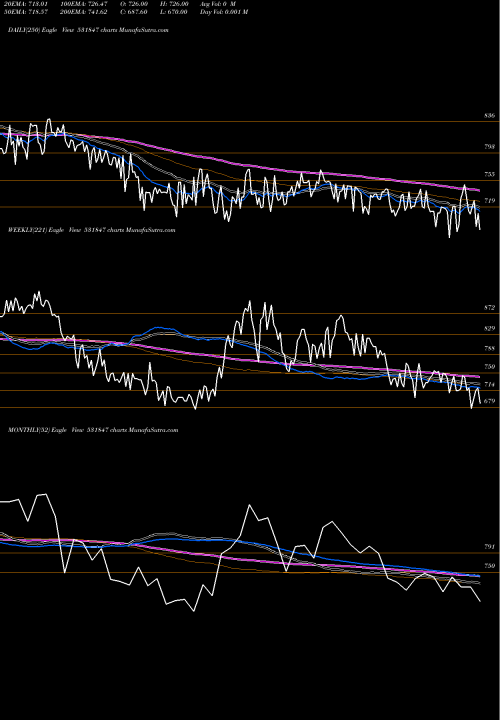This screenshot has width=500, height=720.
Task: Click the 788 price label on weekly chart
Action: point(489,349)
